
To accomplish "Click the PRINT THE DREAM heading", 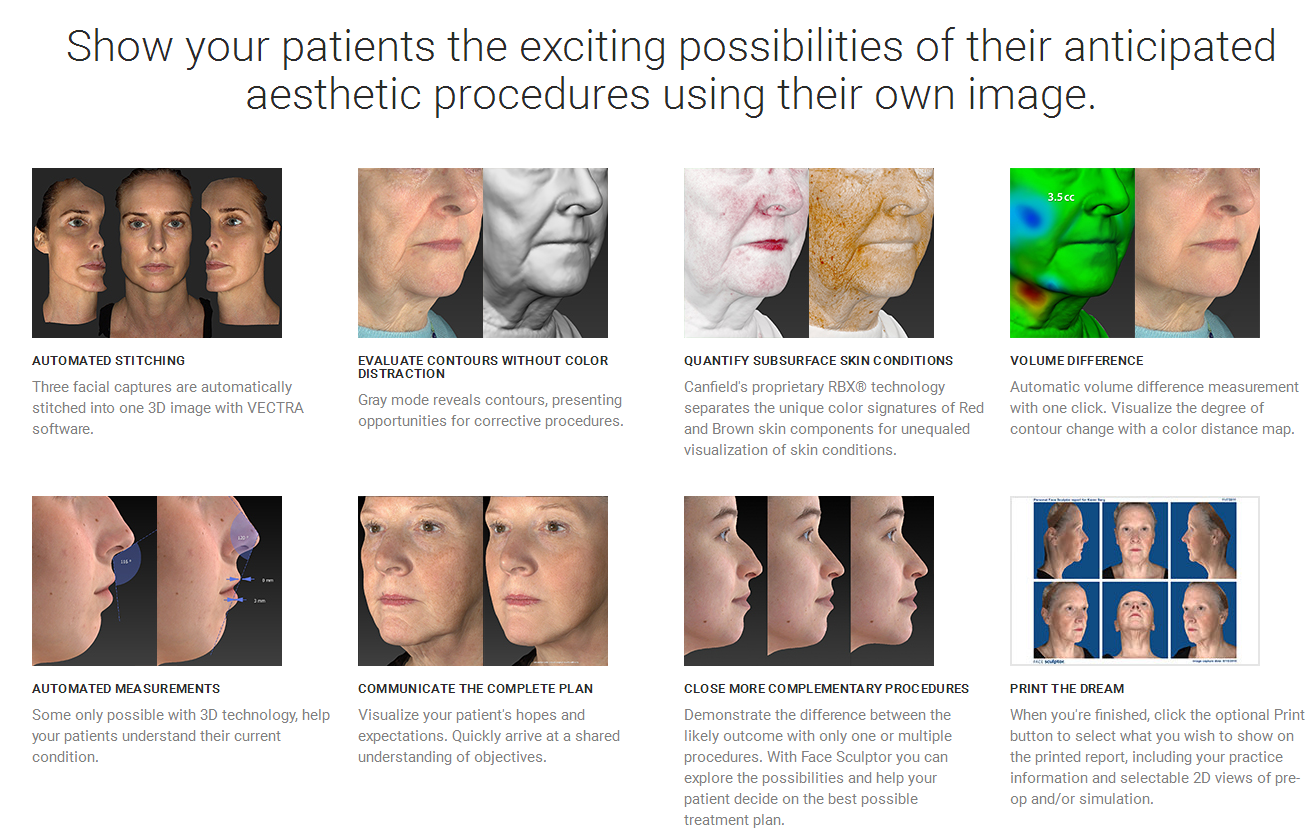I will click(x=1067, y=689).
